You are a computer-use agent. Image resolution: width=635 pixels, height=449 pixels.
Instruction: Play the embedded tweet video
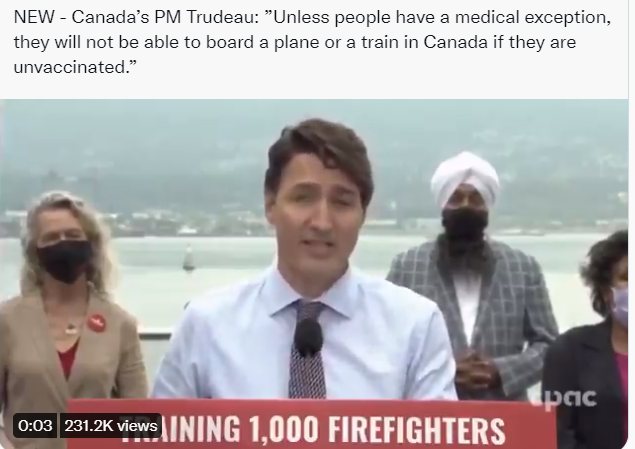coord(314,274)
